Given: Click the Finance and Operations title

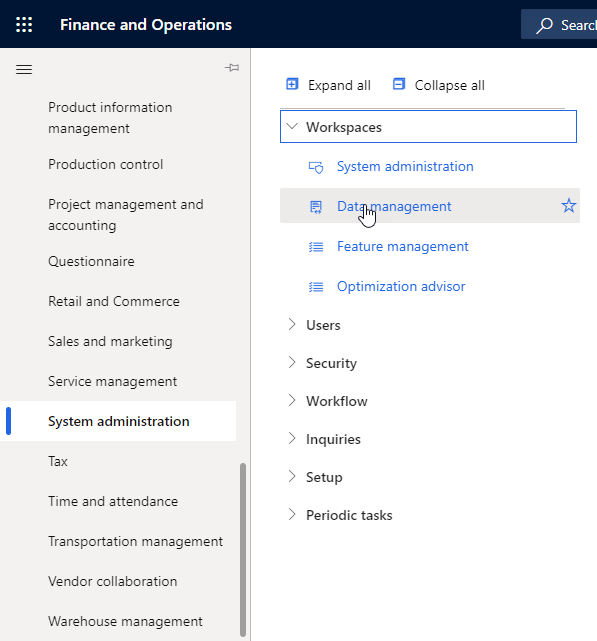Looking at the screenshot, I should [x=146, y=25].
